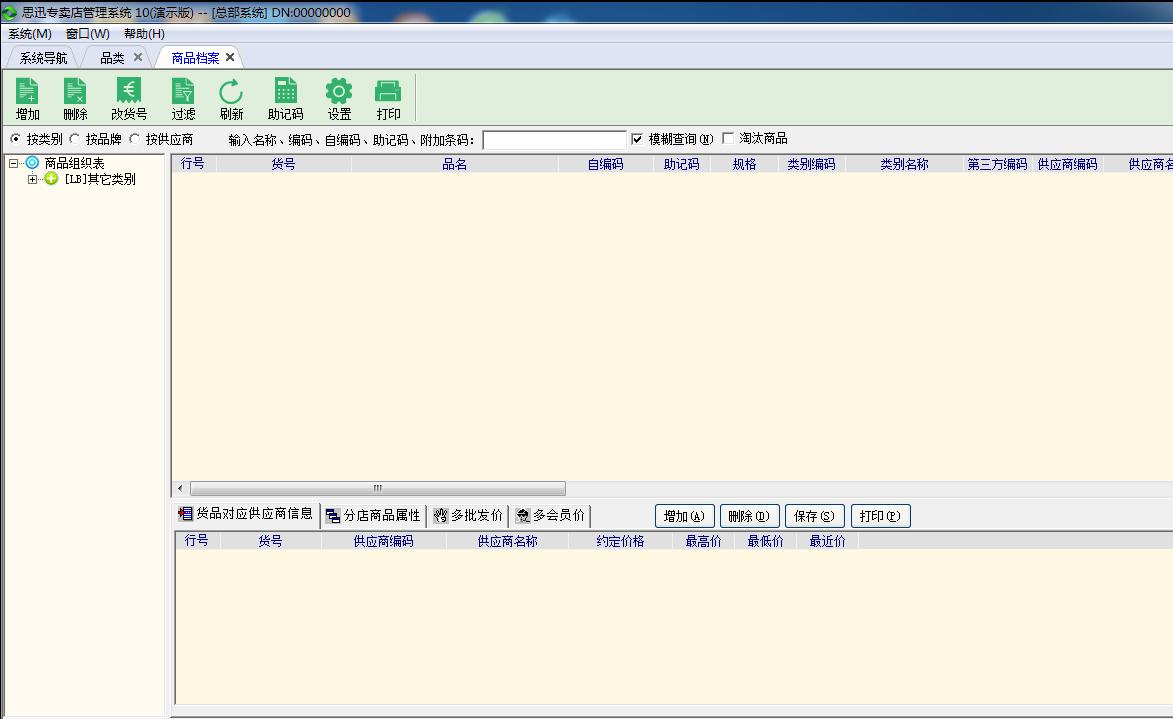Screen dimensions: 1173x719
Task: Collapse the 商品组织表 root node
Action: coord(14,163)
